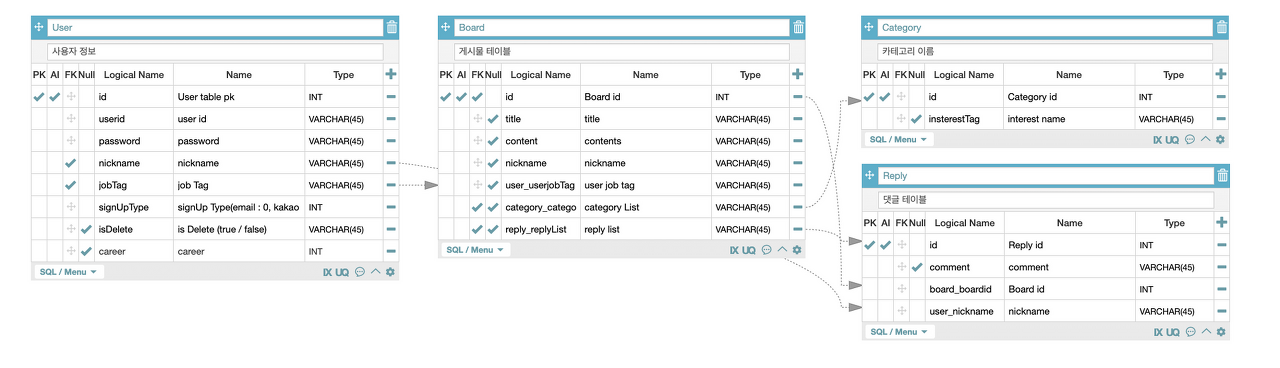The height and width of the screenshot is (368, 1280).
Task: Edit Board table description '게시물 테이블'
Action: click(622, 51)
